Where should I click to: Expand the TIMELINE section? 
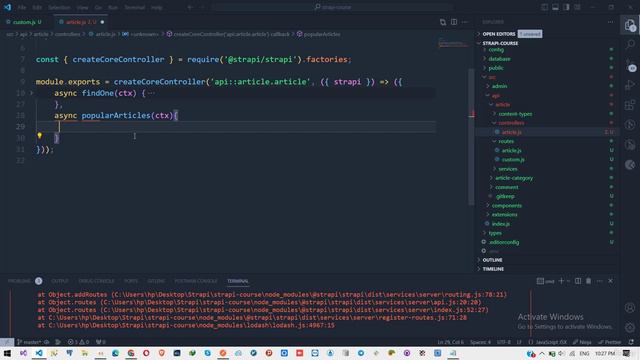coord(493,269)
